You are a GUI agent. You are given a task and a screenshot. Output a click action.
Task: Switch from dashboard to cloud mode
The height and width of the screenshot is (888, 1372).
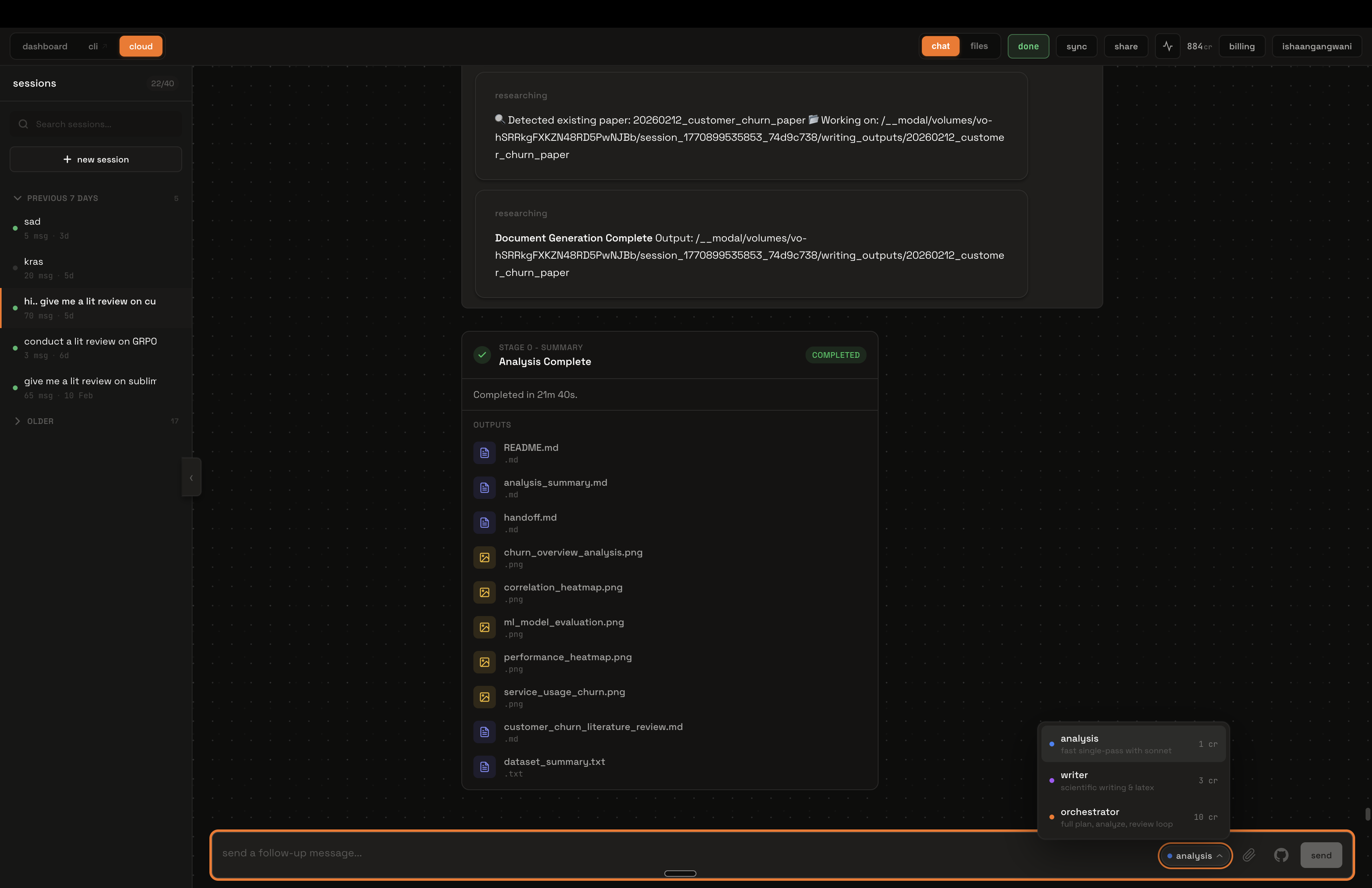click(x=140, y=46)
